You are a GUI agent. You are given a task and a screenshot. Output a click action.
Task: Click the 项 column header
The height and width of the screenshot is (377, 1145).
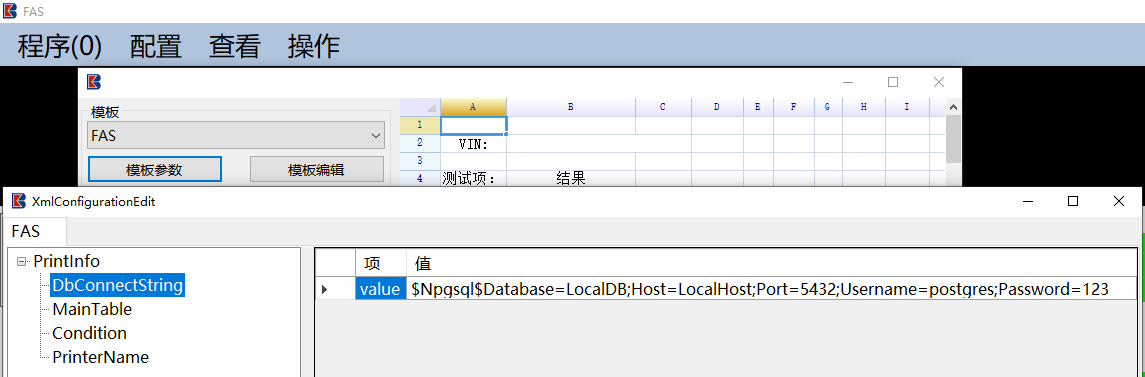click(x=380, y=264)
